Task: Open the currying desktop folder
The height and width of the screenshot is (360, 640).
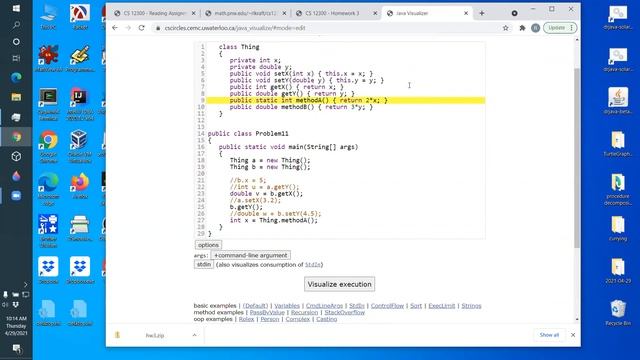Action: [618, 228]
